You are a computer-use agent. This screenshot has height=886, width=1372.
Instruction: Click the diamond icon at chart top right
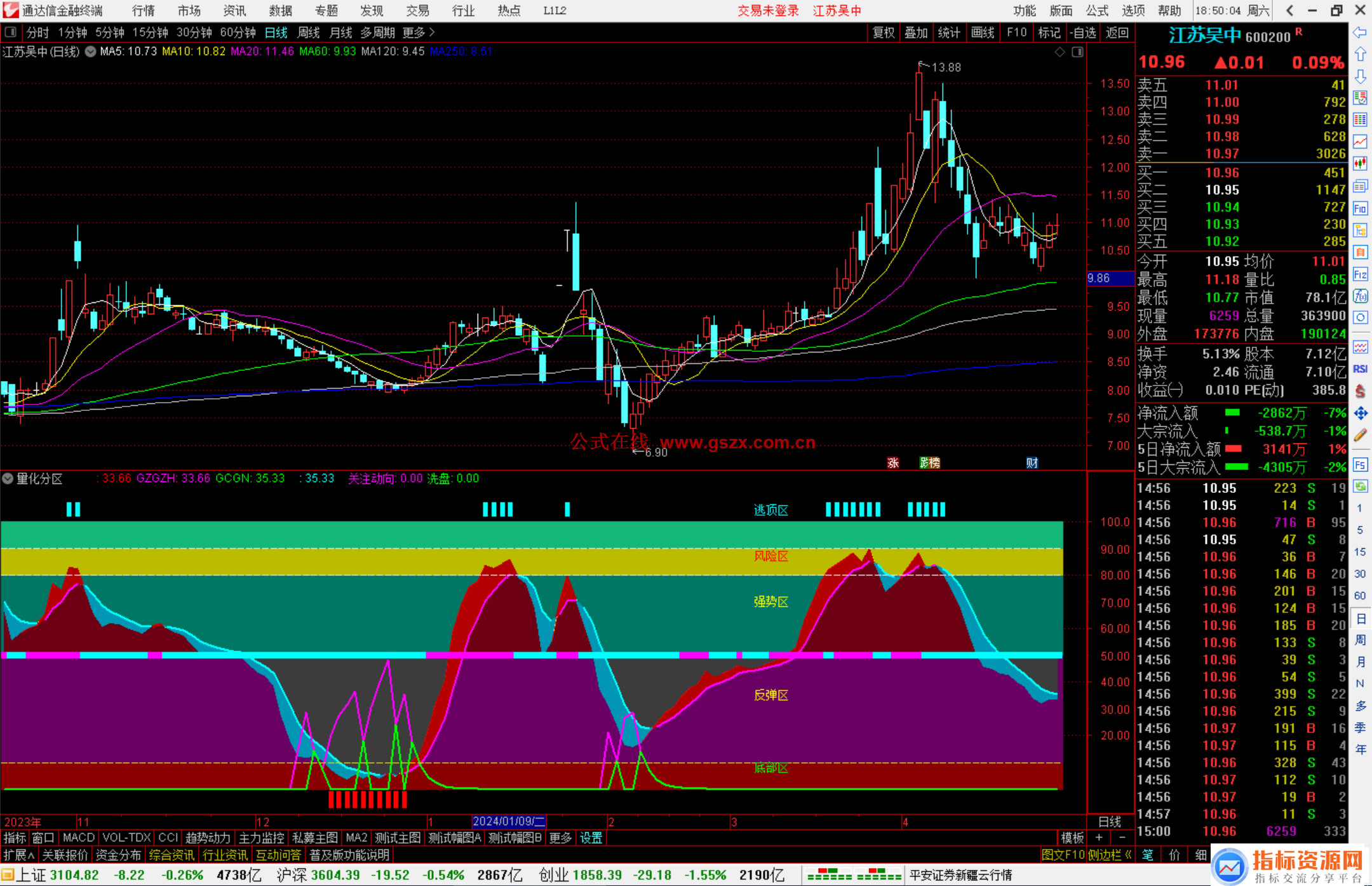[1059, 52]
